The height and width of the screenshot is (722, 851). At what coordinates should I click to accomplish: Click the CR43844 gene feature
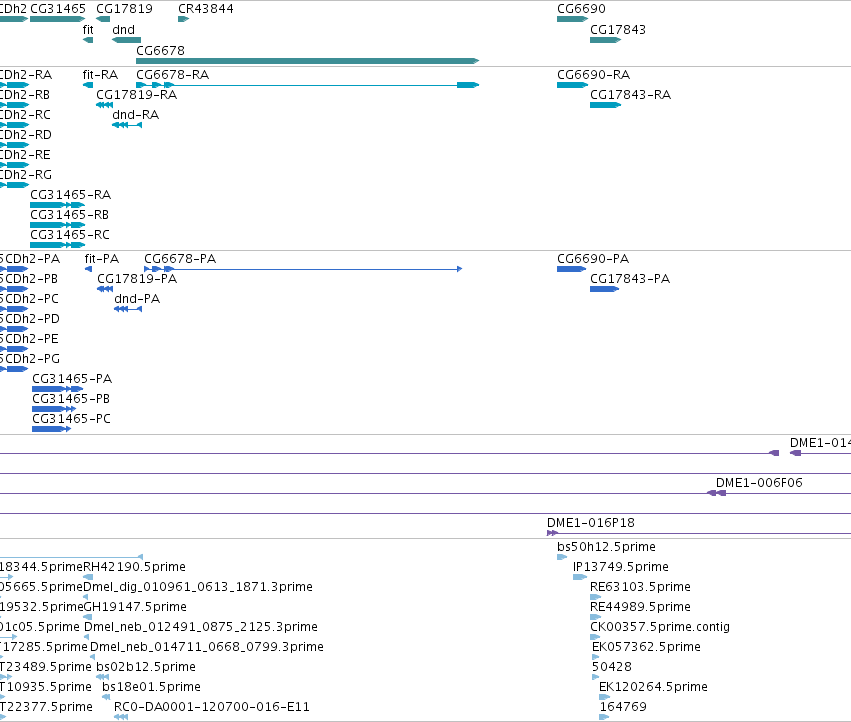click(183, 19)
